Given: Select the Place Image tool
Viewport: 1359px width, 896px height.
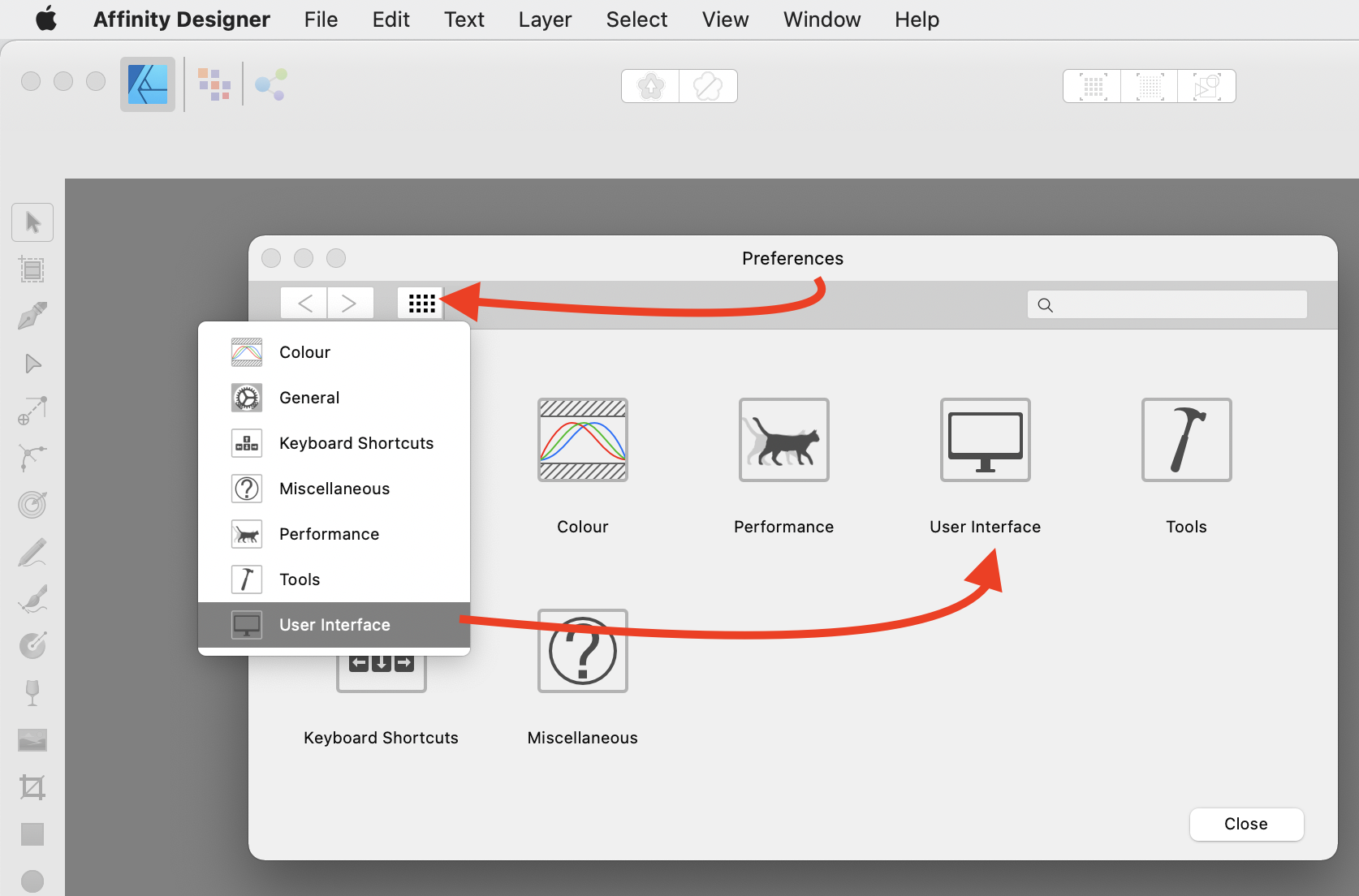Looking at the screenshot, I should [32, 740].
